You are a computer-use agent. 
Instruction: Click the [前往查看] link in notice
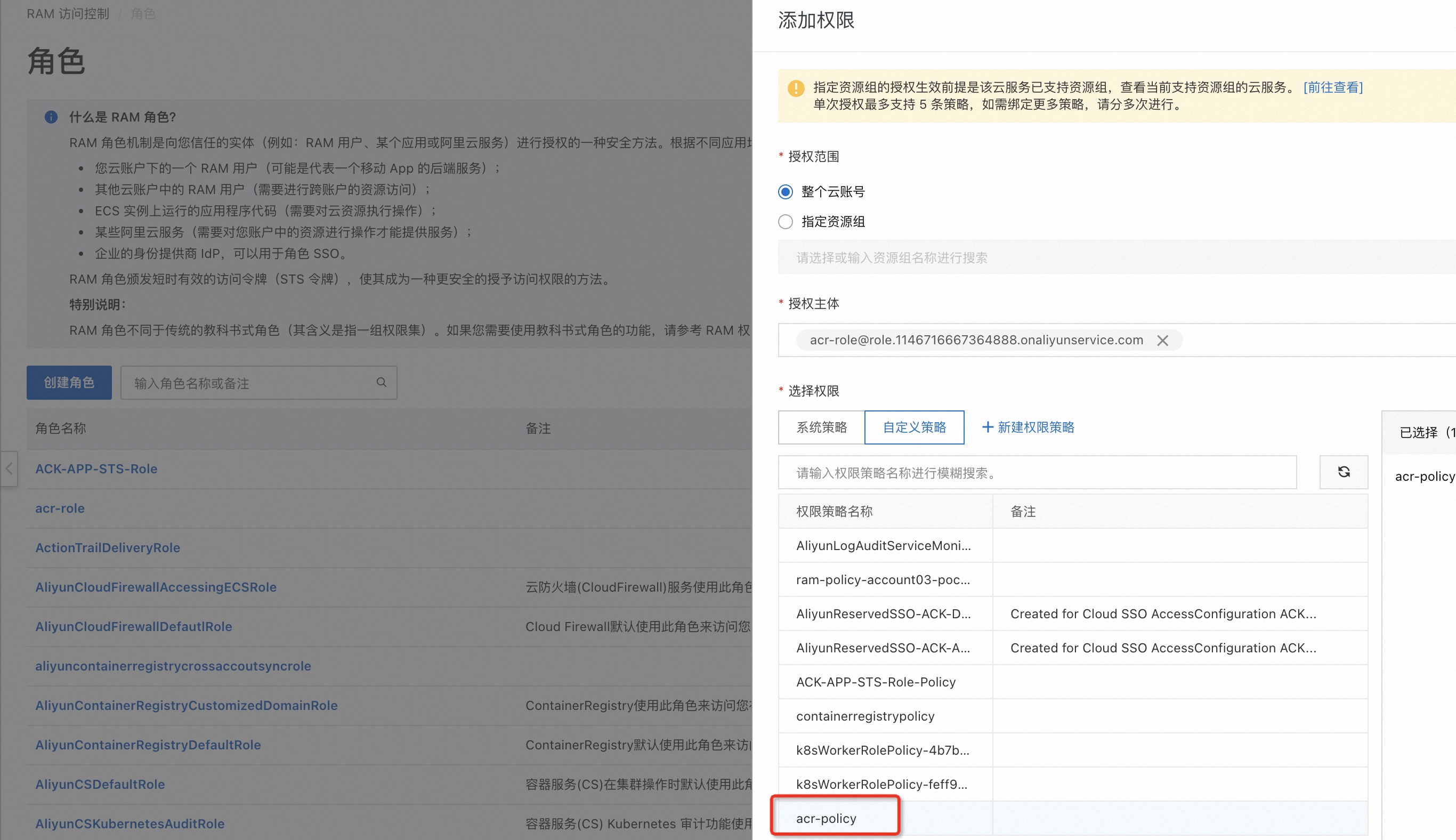(x=1332, y=87)
